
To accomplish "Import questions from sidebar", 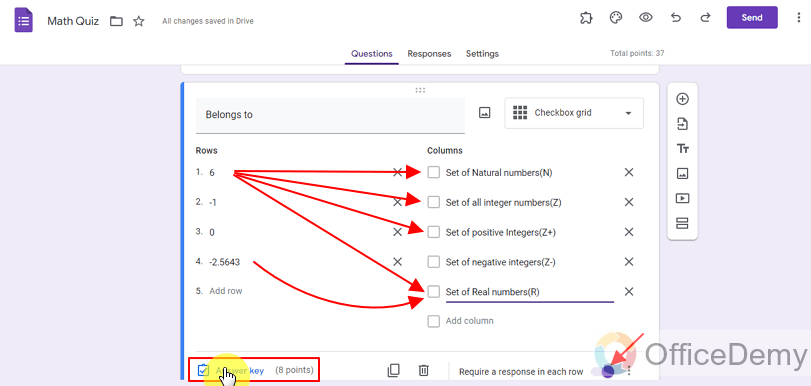I will 682,124.
